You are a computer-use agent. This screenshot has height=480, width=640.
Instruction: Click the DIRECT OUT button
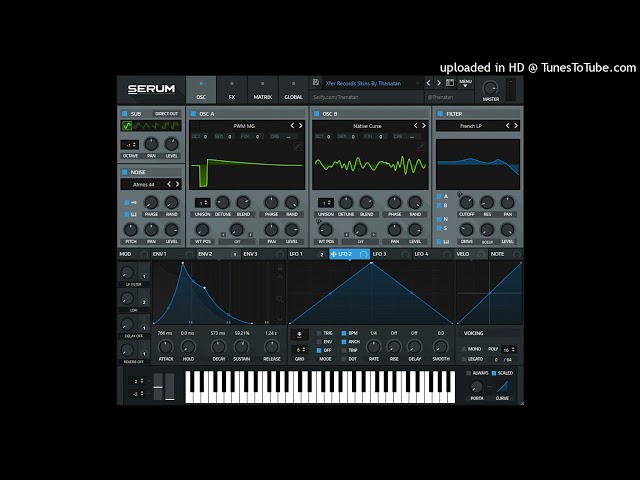pos(167,114)
